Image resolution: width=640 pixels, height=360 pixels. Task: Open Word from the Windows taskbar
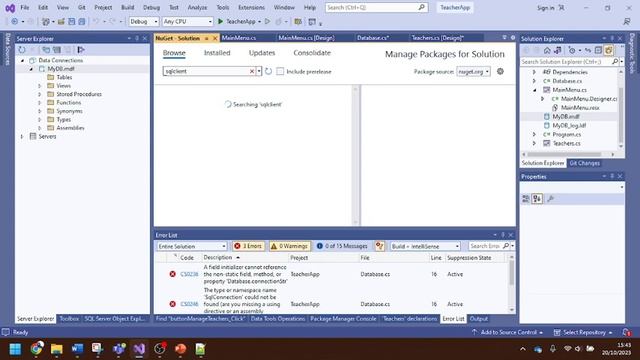coord(77,349)
